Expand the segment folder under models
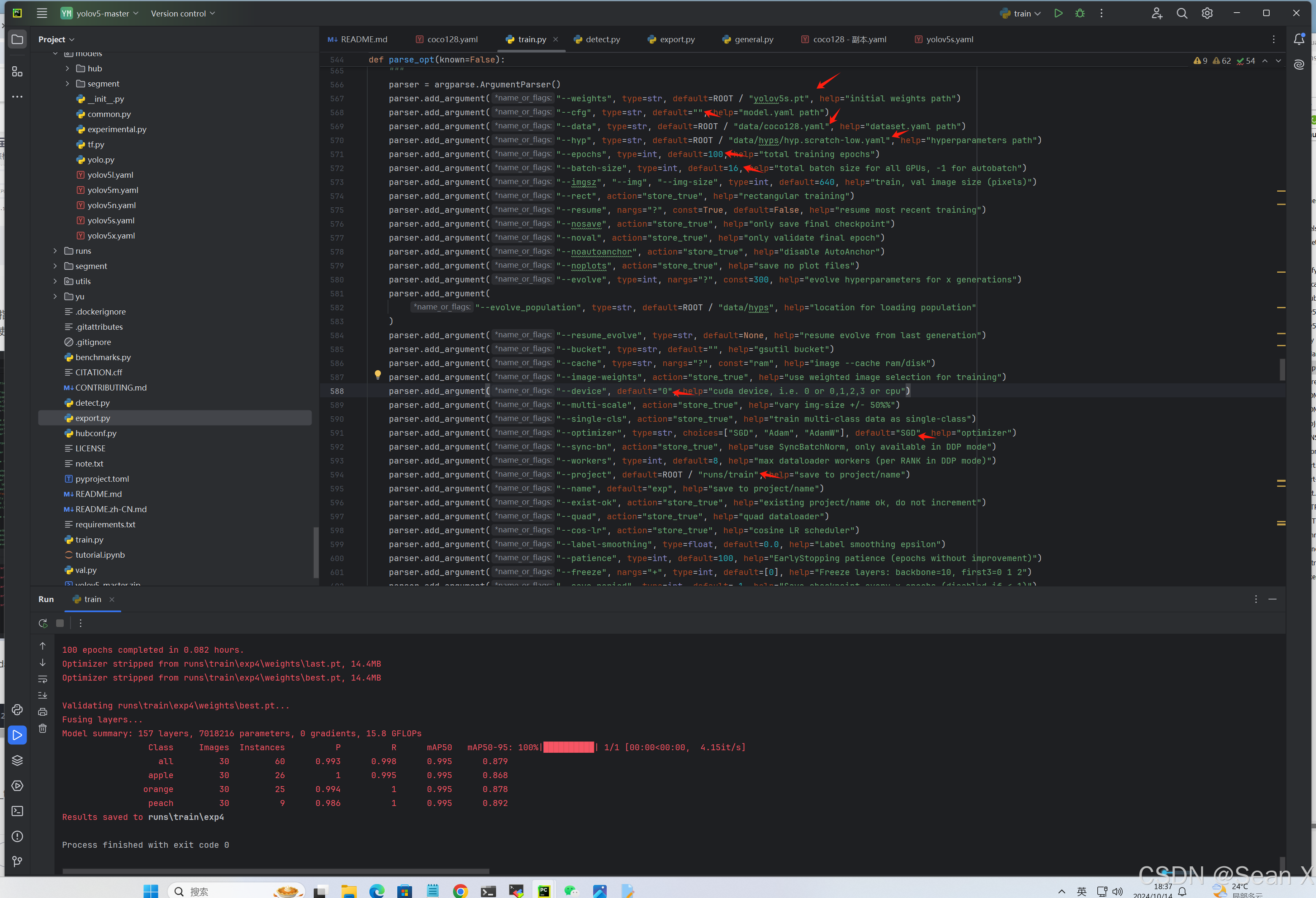The image size is (1316, 898). [68, 84]
